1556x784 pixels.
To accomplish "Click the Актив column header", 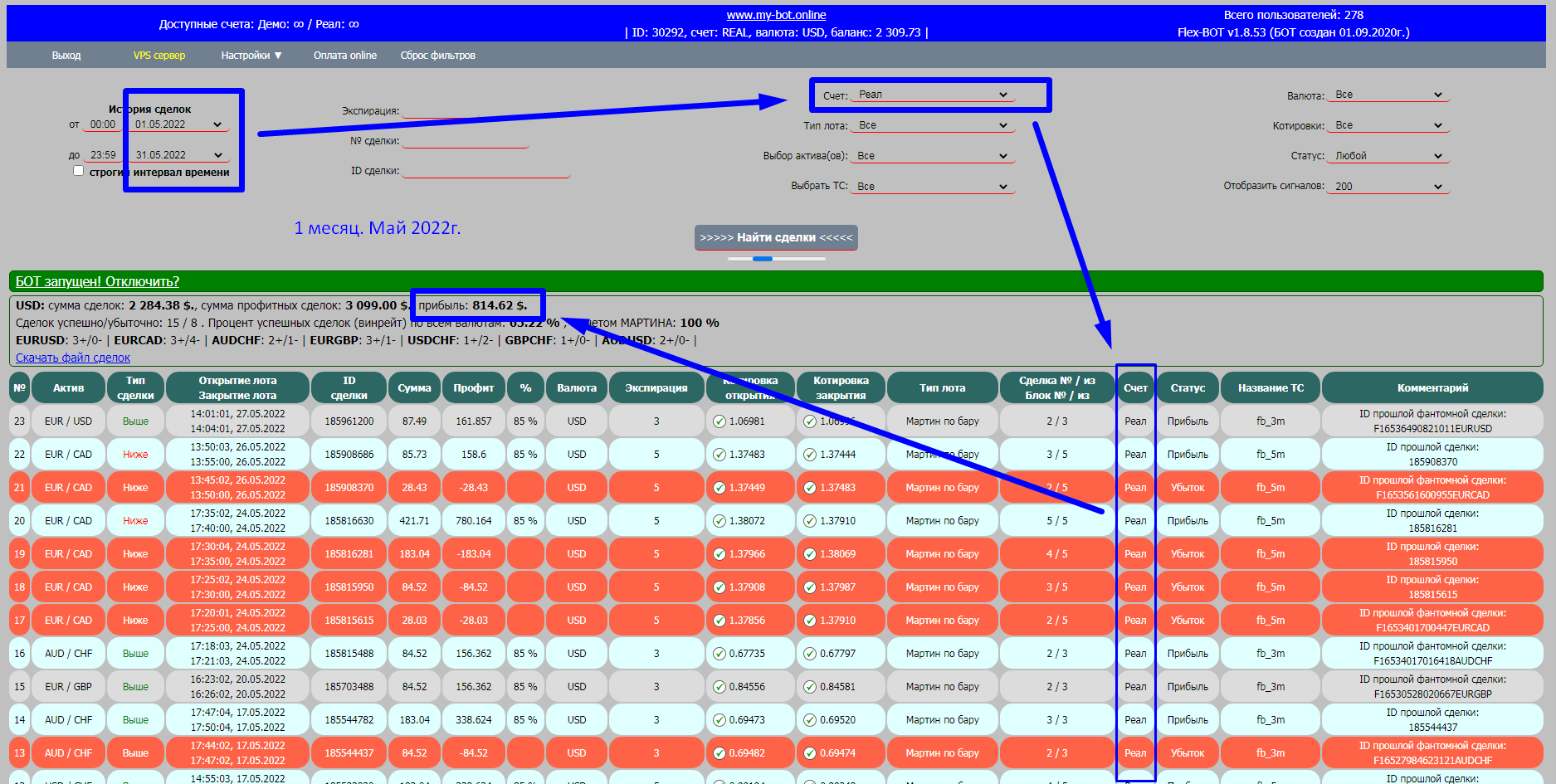I will 69,387.
